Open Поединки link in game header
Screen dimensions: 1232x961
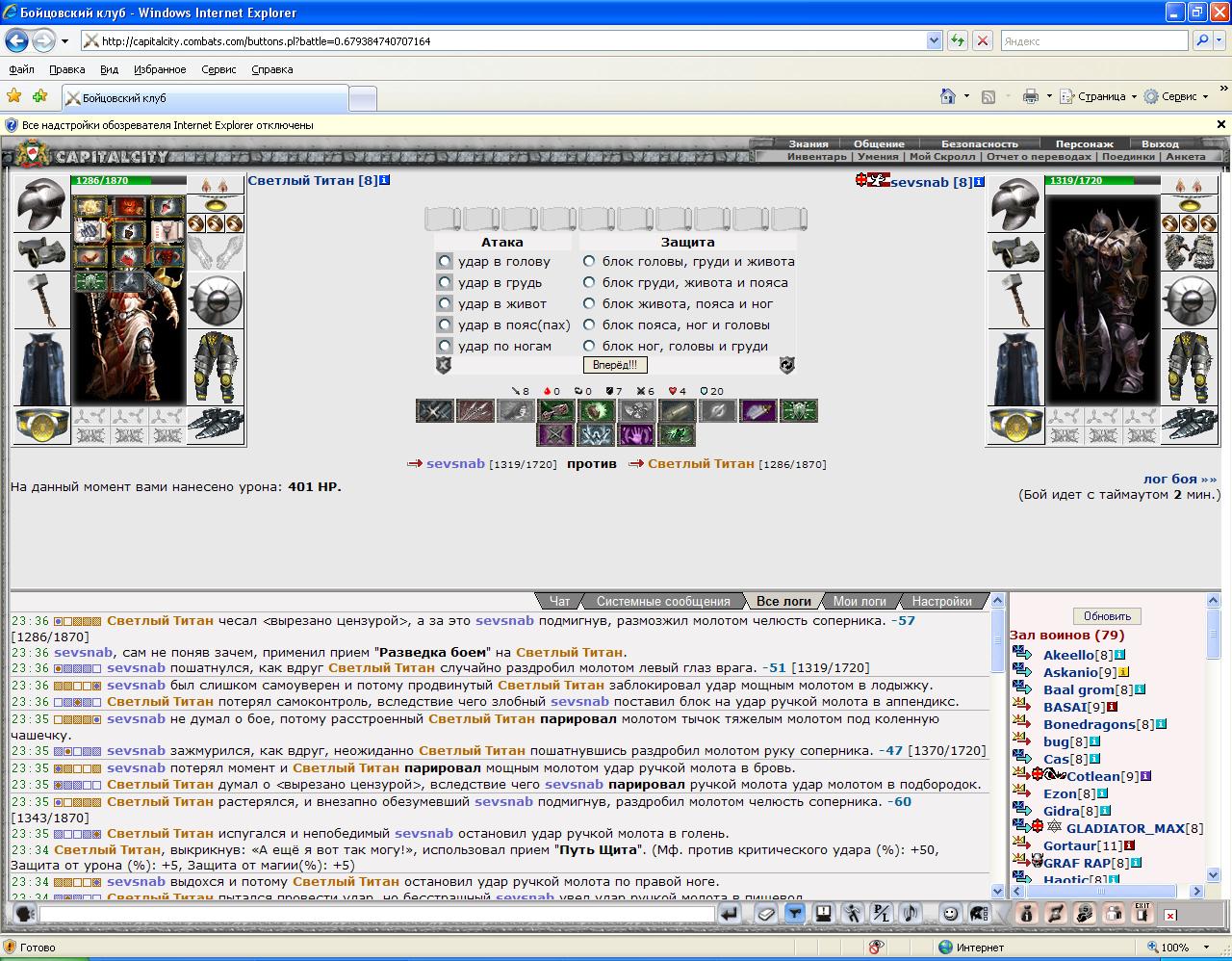1128,156
